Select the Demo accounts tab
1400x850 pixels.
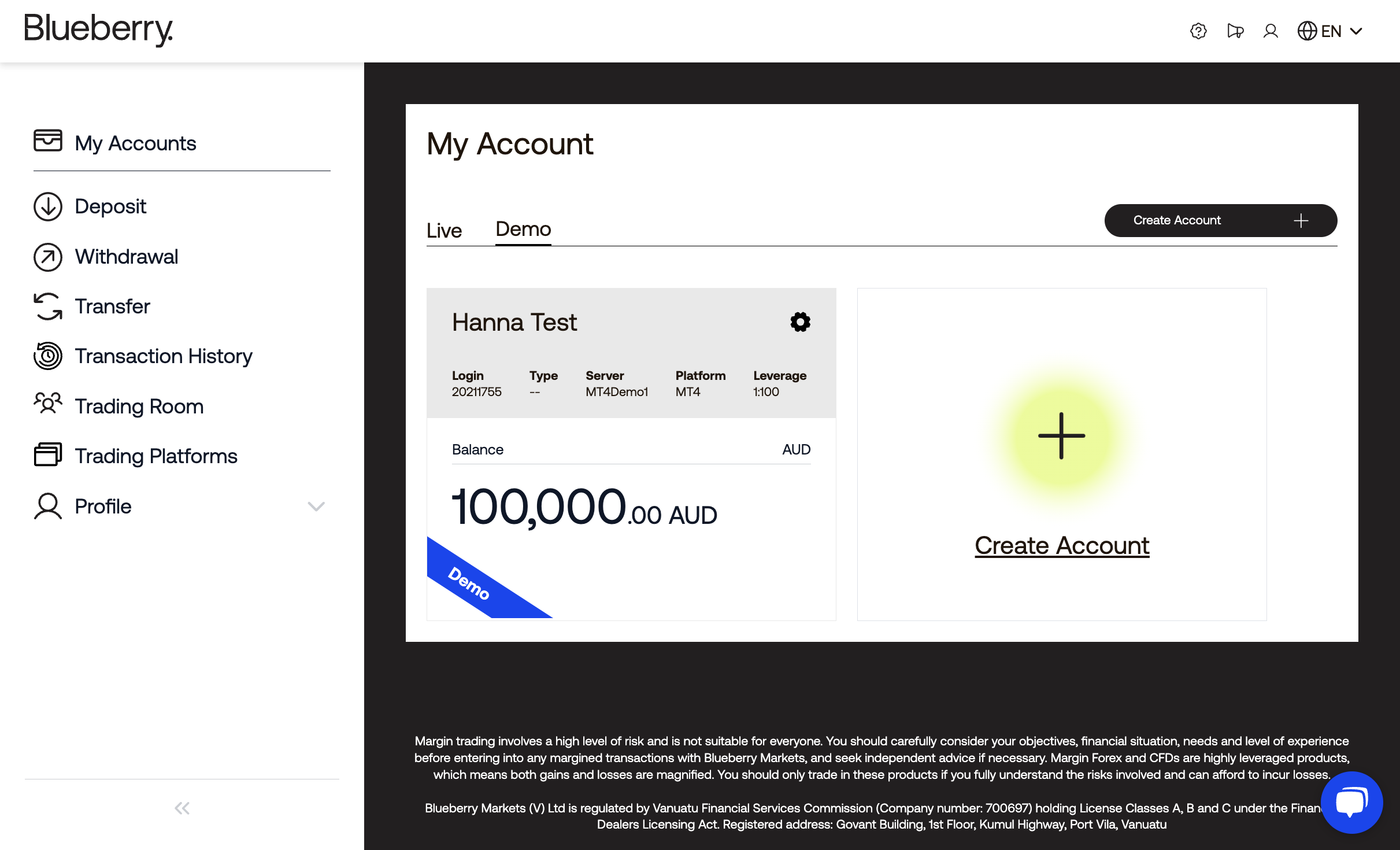coord(523,230)
